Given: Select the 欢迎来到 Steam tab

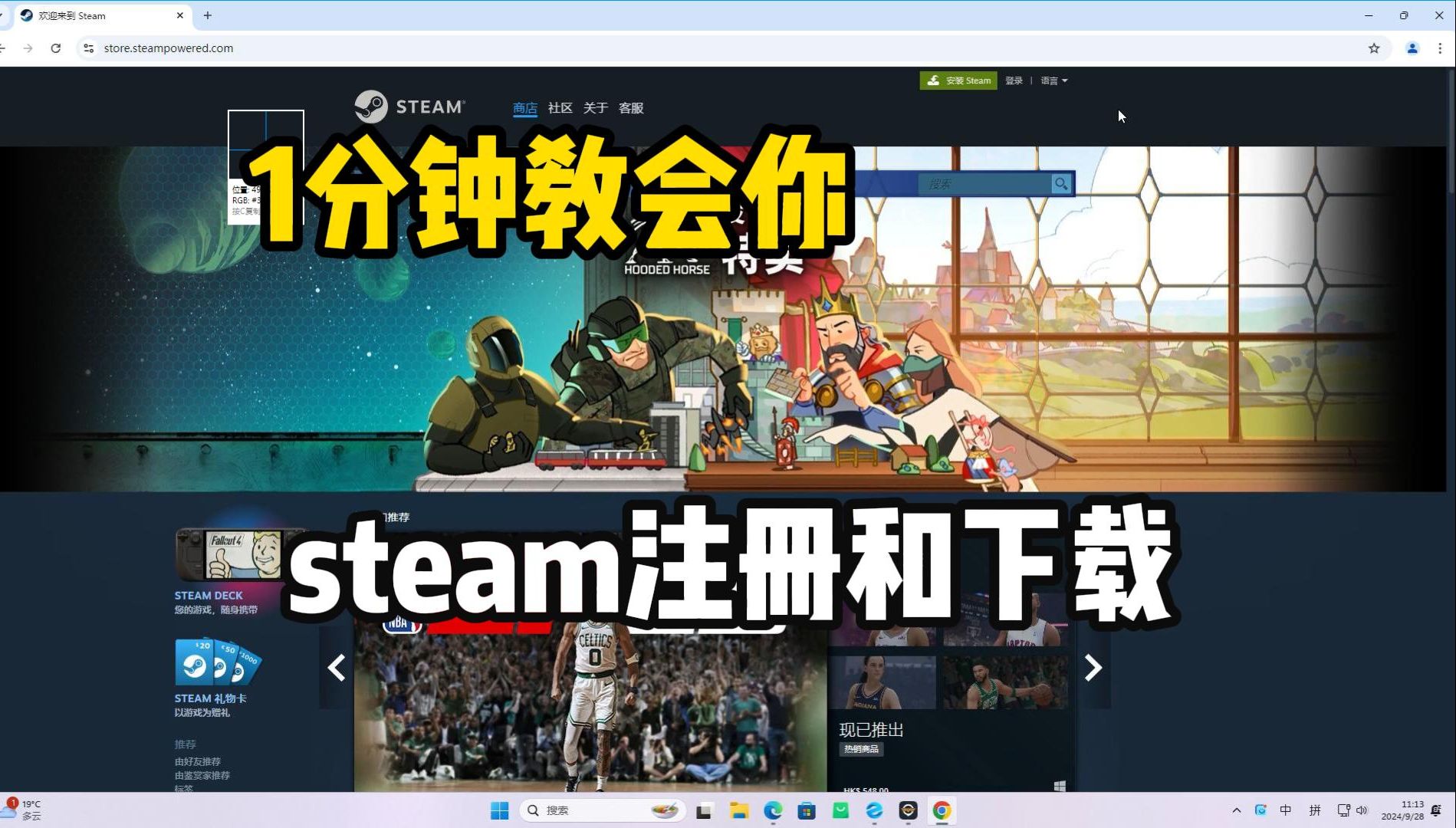Looking at the screenshot, I should click(x=102, y=15).
